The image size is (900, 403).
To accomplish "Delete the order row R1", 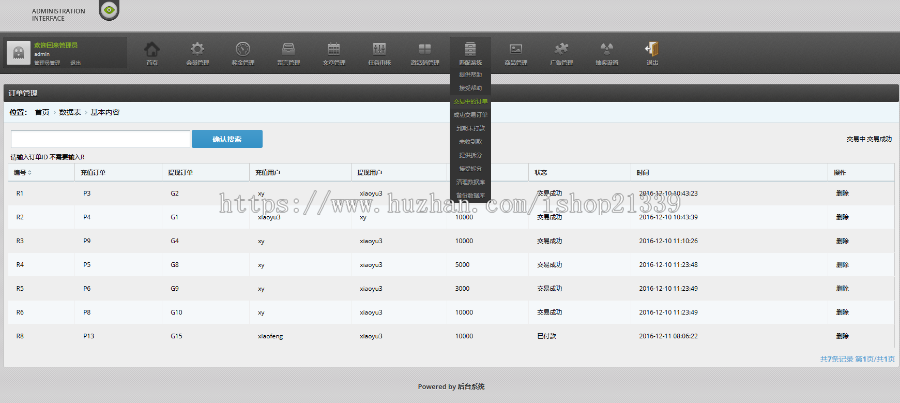I will [x=843, y=193].
